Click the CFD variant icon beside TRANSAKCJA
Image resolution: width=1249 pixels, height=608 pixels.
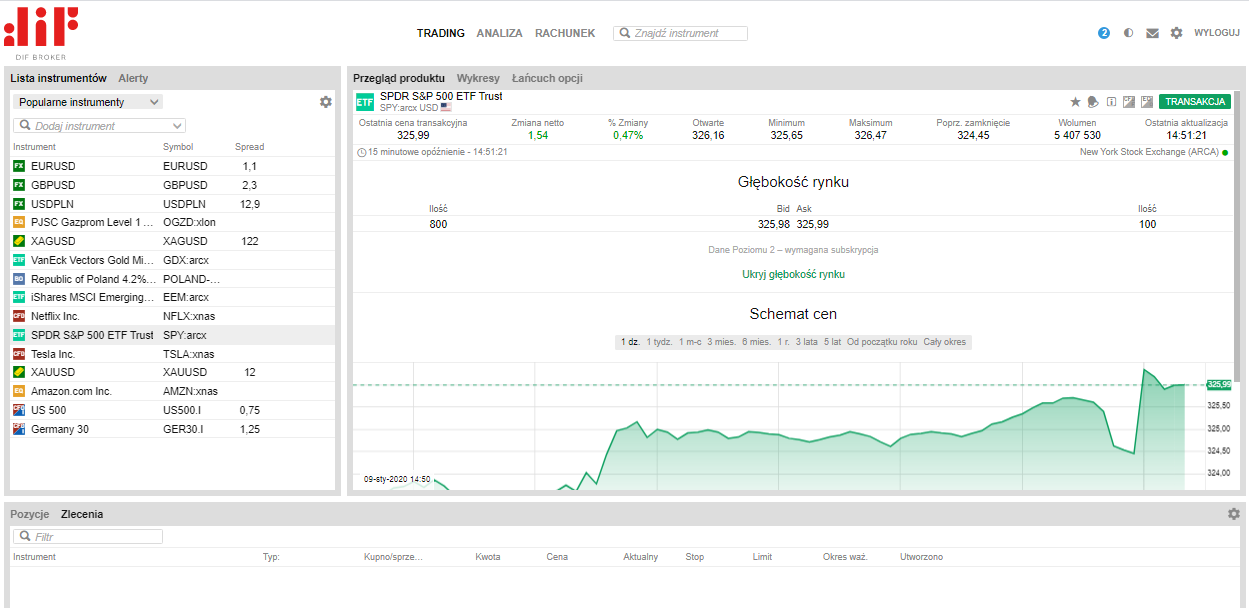tap(1129, 102)
